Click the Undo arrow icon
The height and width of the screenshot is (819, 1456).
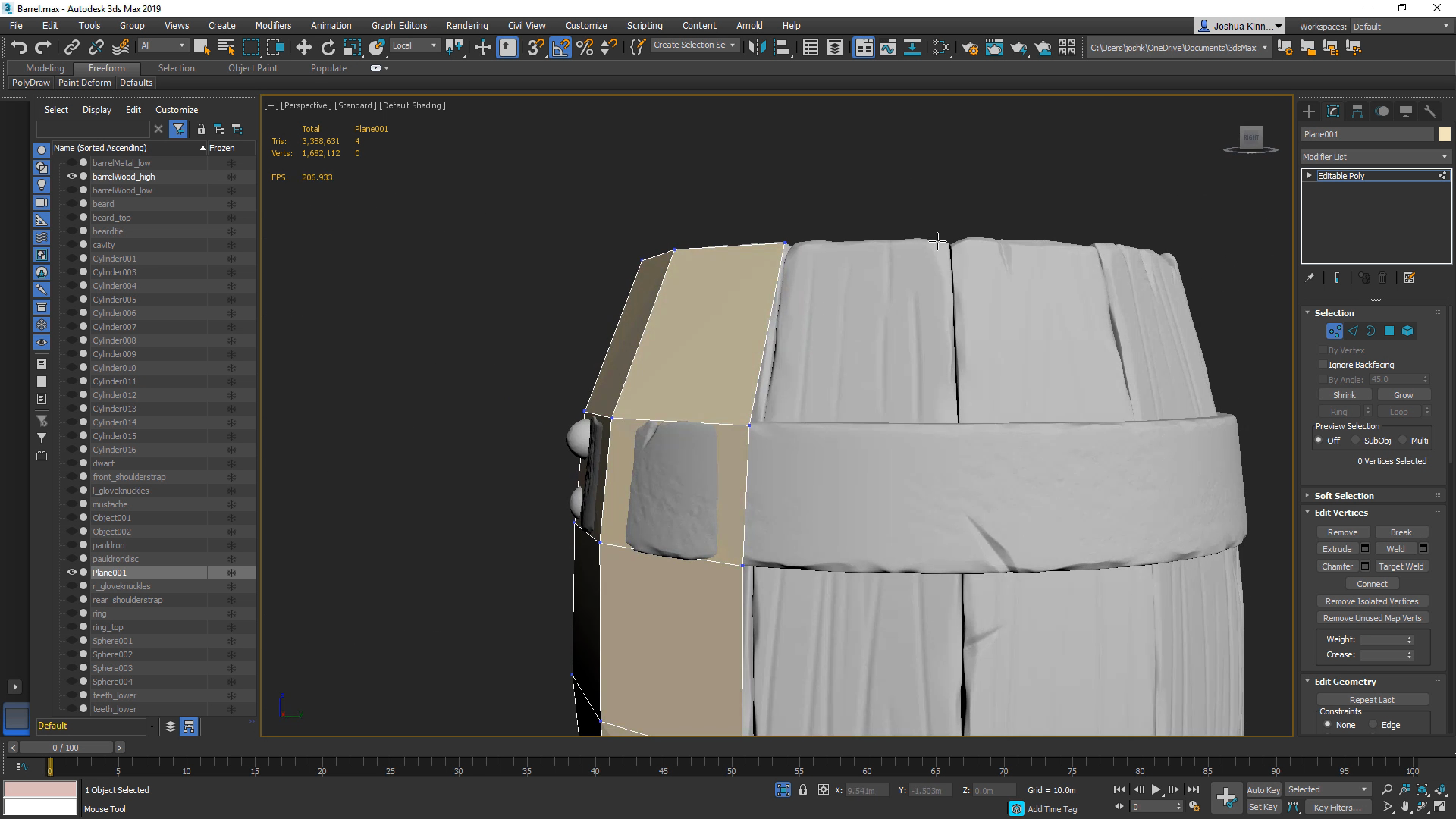tap(18, 47)
